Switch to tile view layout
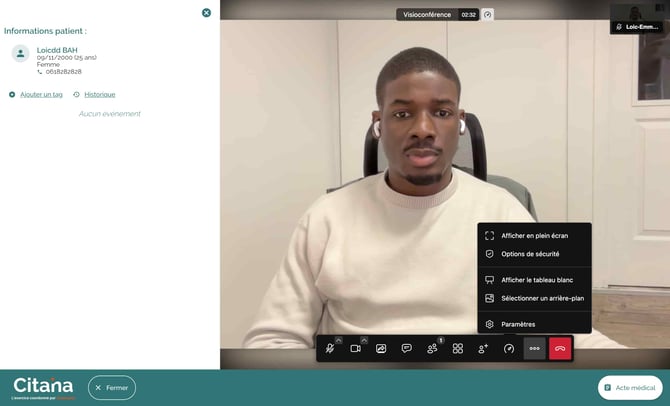The image size is (670, 406). pos(458,349)
